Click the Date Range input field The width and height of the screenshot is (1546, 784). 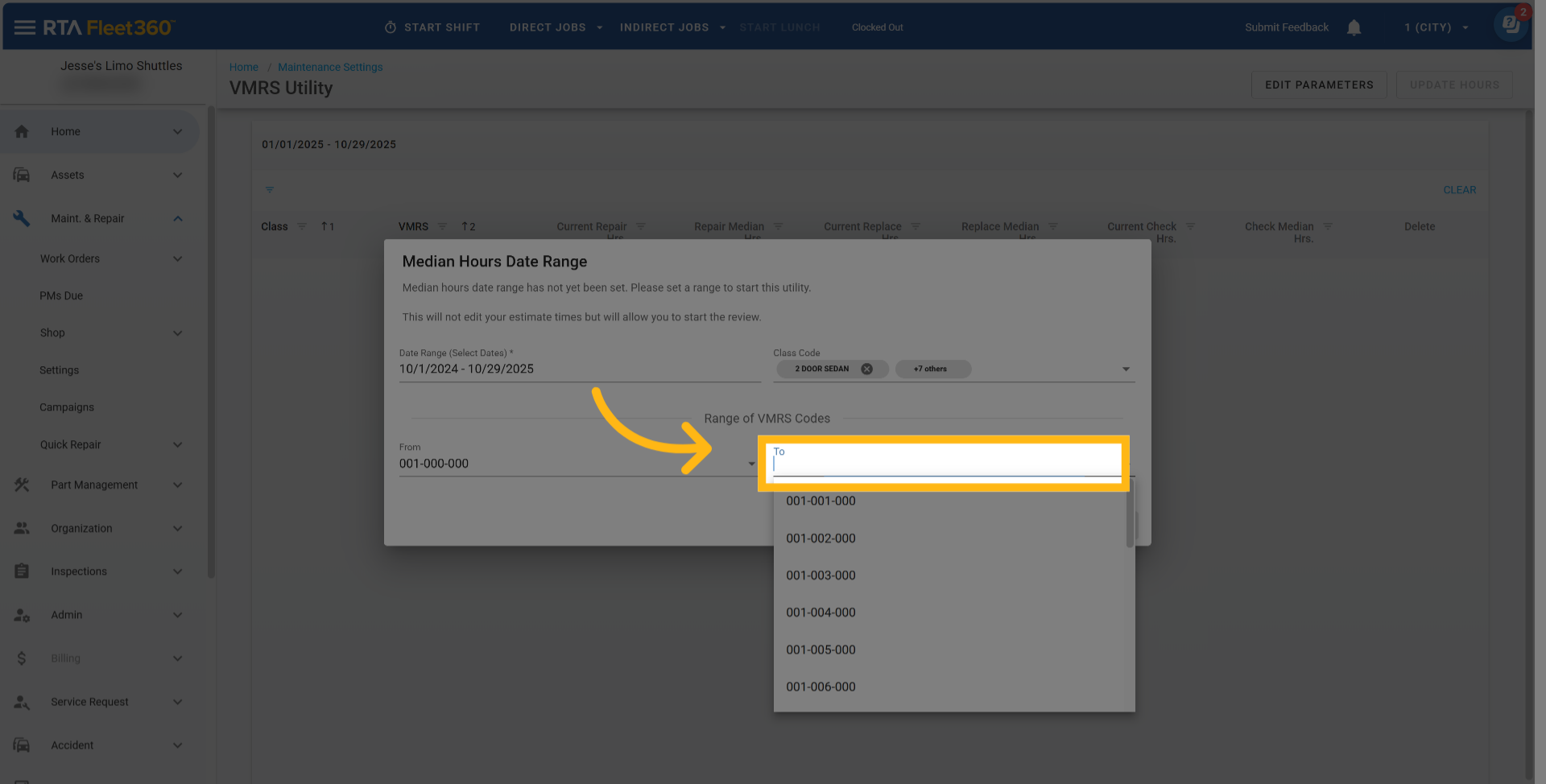(x=579, y=369)
